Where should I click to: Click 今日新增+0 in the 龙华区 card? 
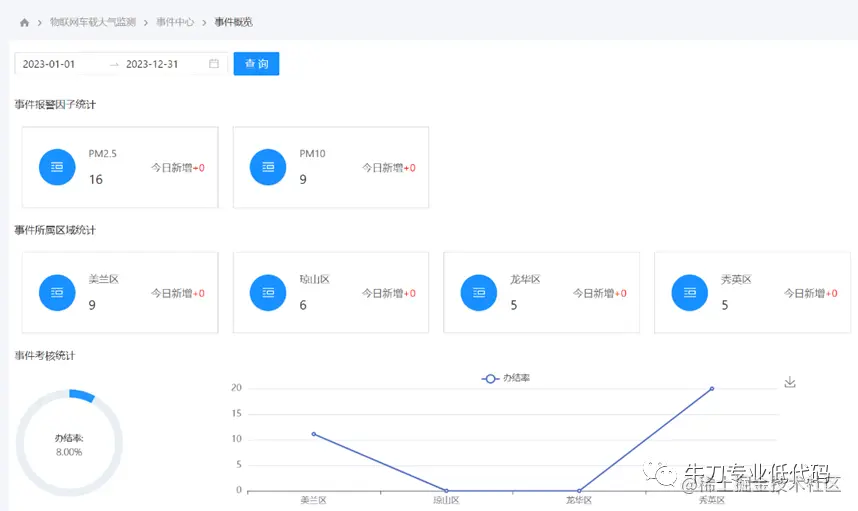coord(600,294)
